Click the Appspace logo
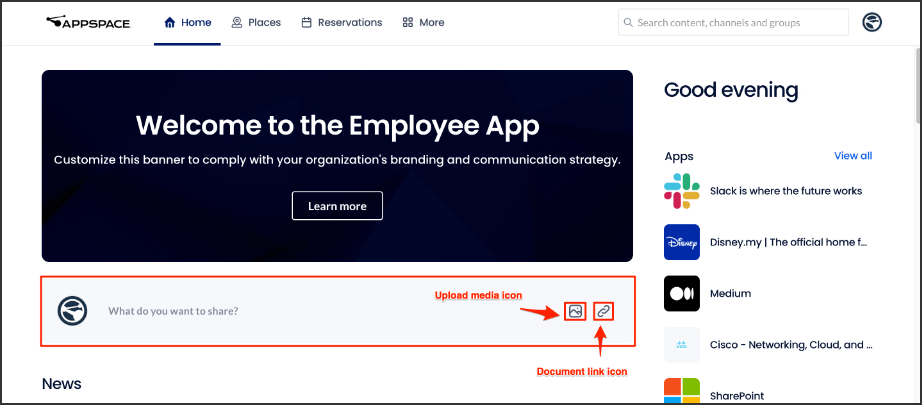Viewport: 922px width, 405px height. [88, 22]
